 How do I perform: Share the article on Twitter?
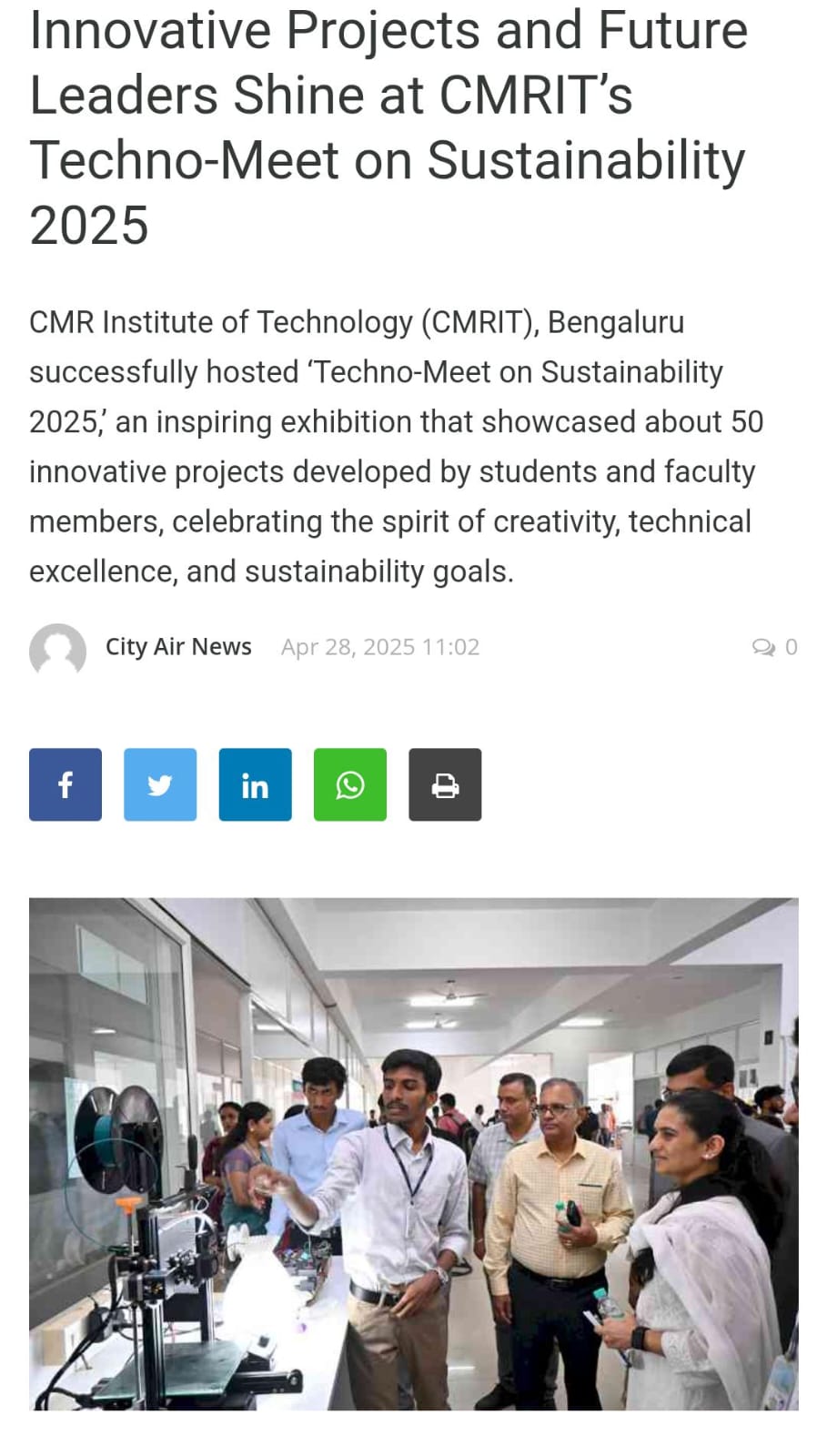pos(160,784)
